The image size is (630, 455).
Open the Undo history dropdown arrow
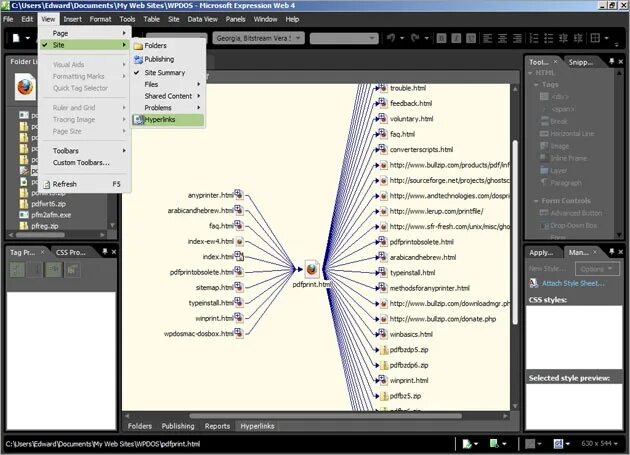[402, 38]
